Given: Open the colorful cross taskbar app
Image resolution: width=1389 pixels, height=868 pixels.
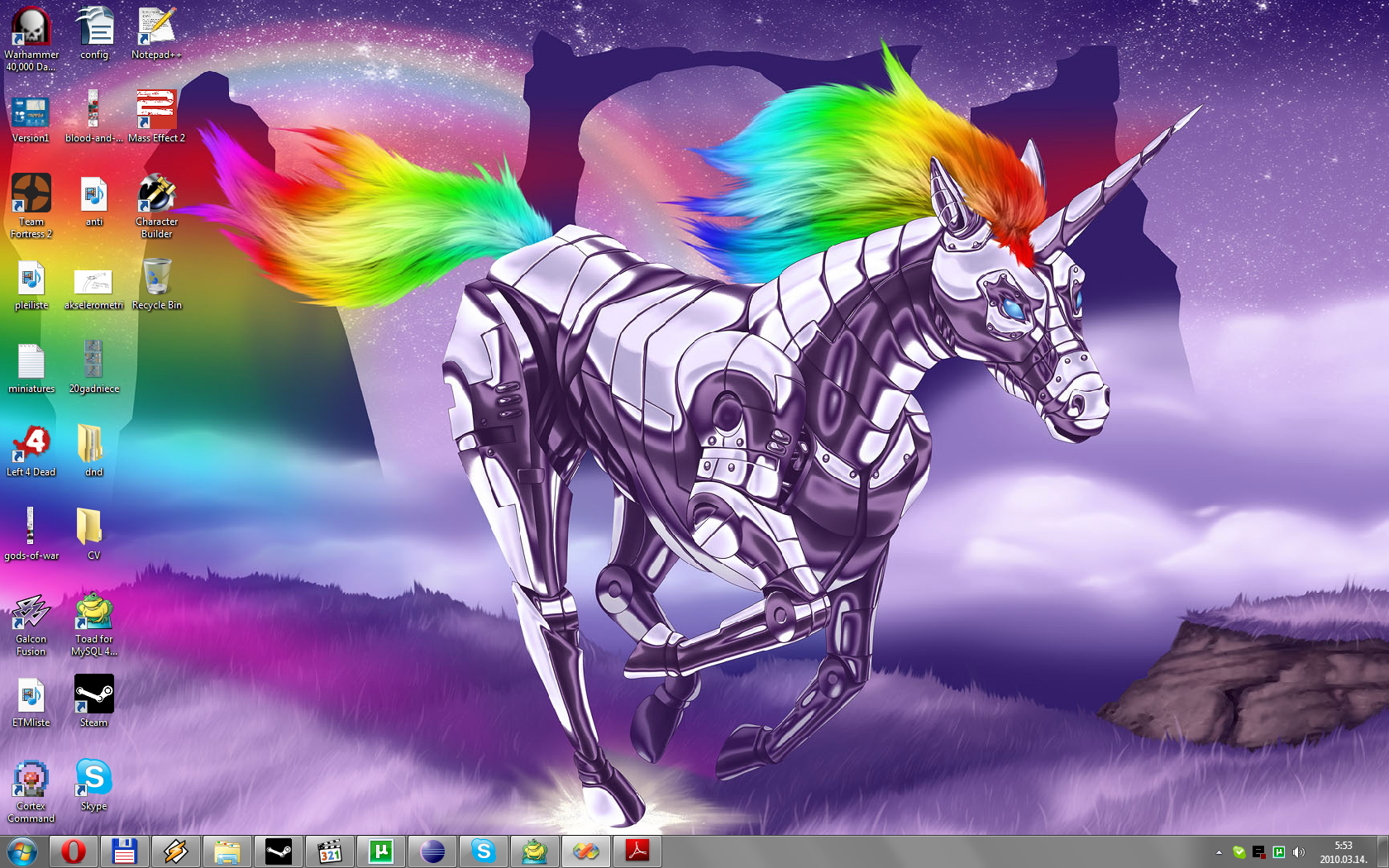Looking at the screenshot, I should click(x=586, y=851).
